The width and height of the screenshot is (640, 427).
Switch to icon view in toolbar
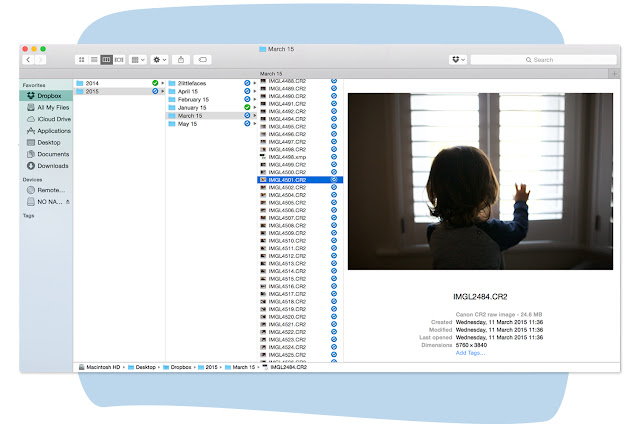82,60
